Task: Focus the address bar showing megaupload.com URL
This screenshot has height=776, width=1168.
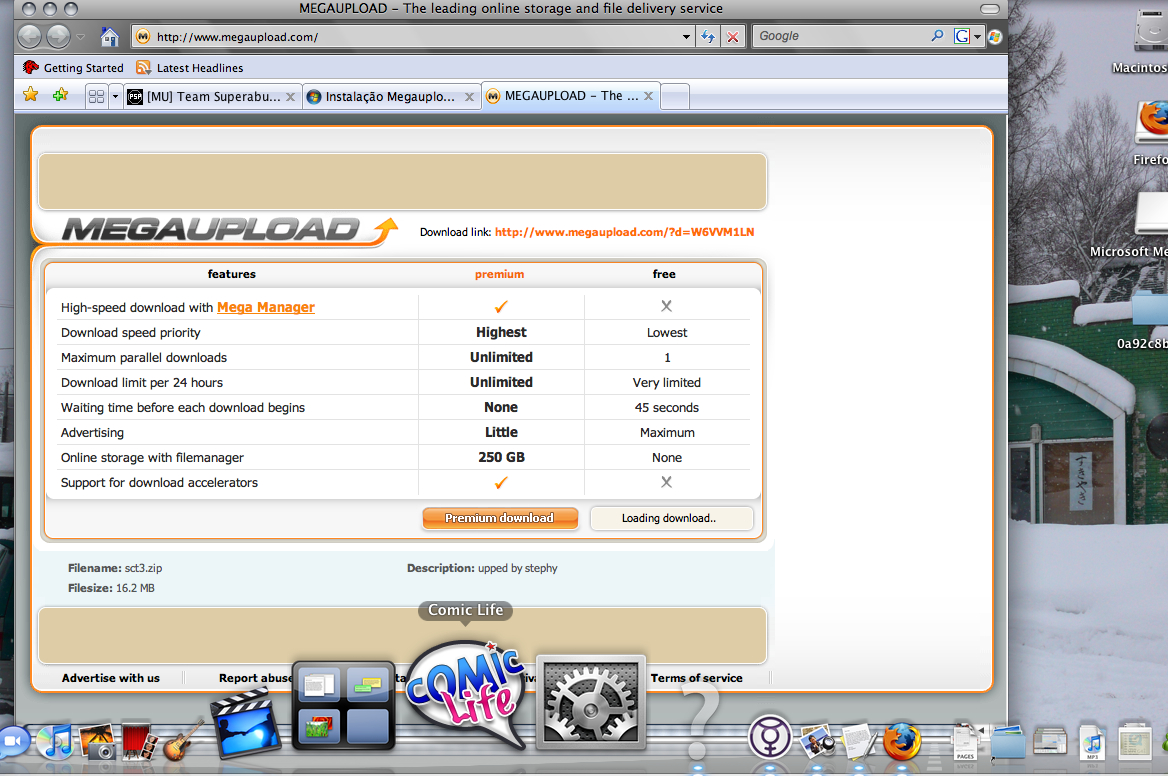Action: pos(412,36)
